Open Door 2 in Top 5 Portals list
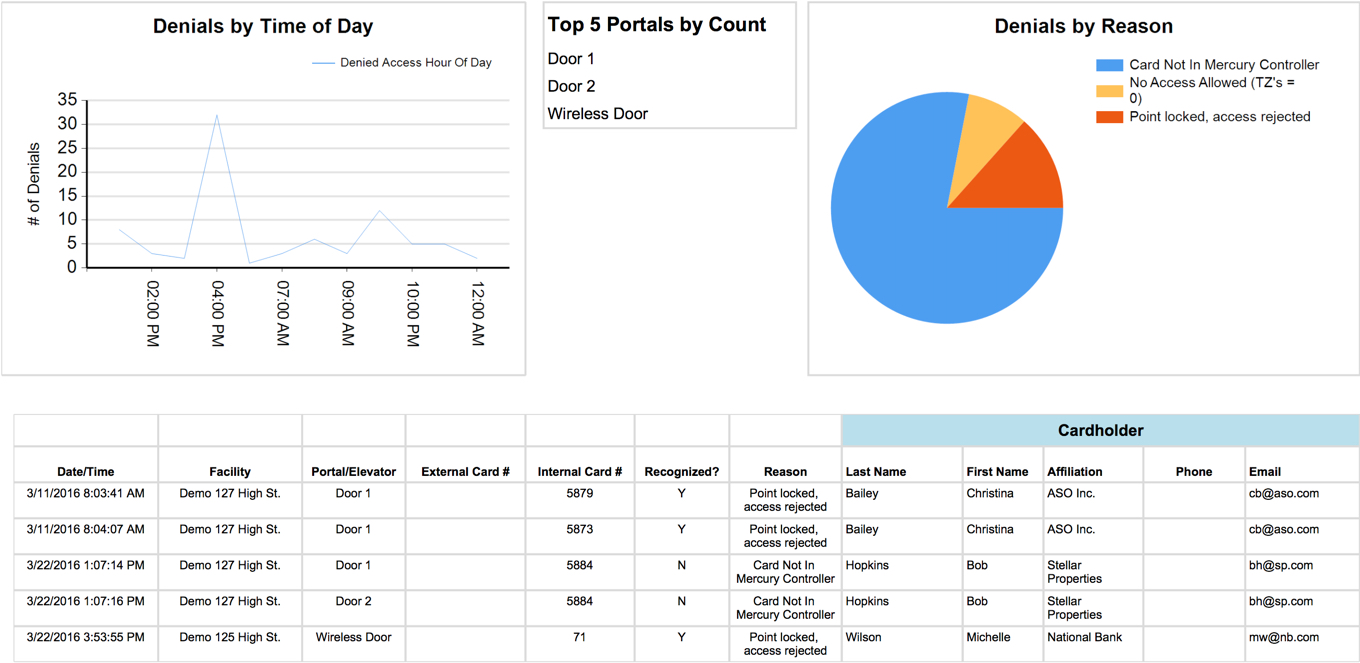This screenshot has width=1360, height=663. pos(571,86)
